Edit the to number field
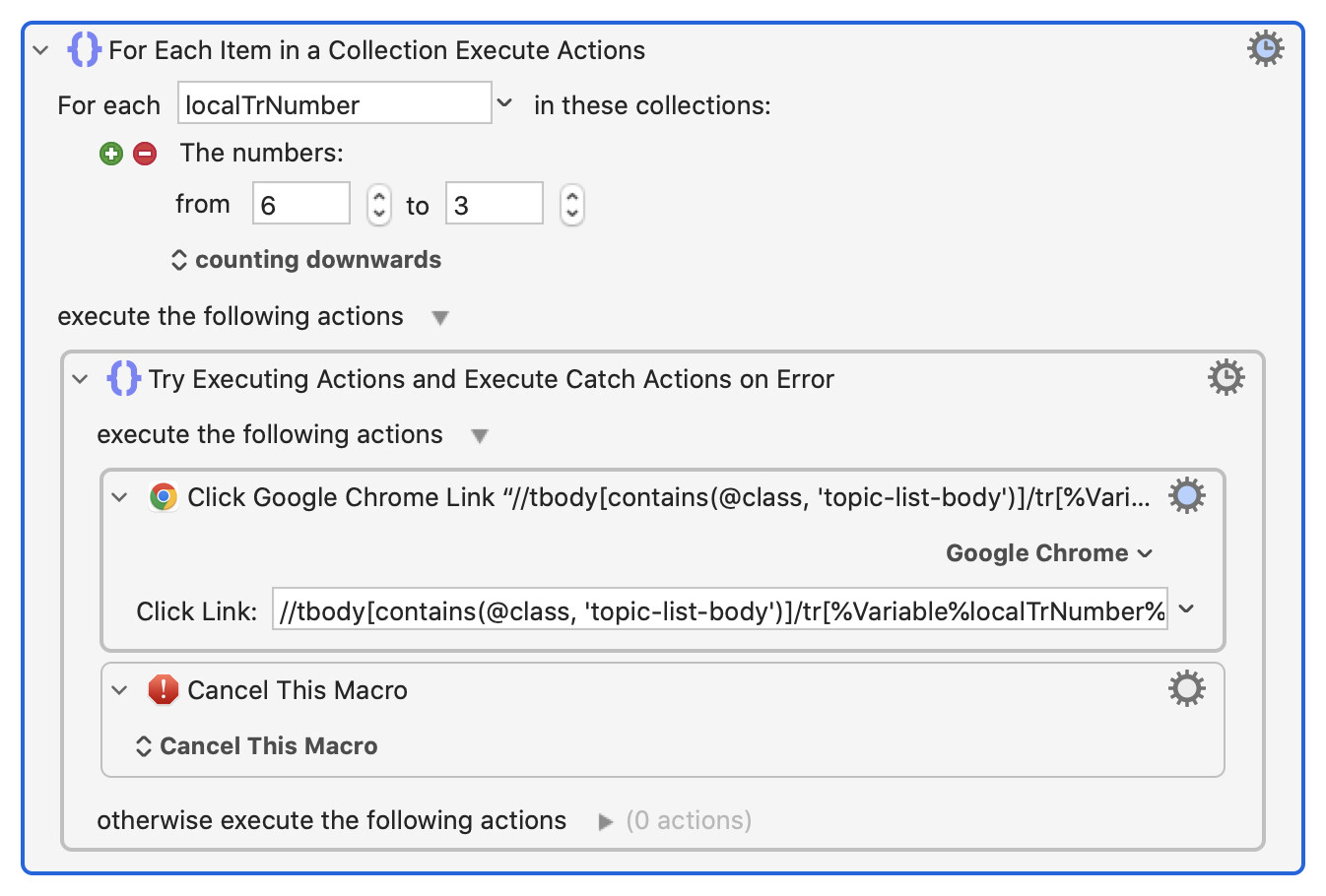This screenshot has width=1326, height=896. (x=495, y=203)
